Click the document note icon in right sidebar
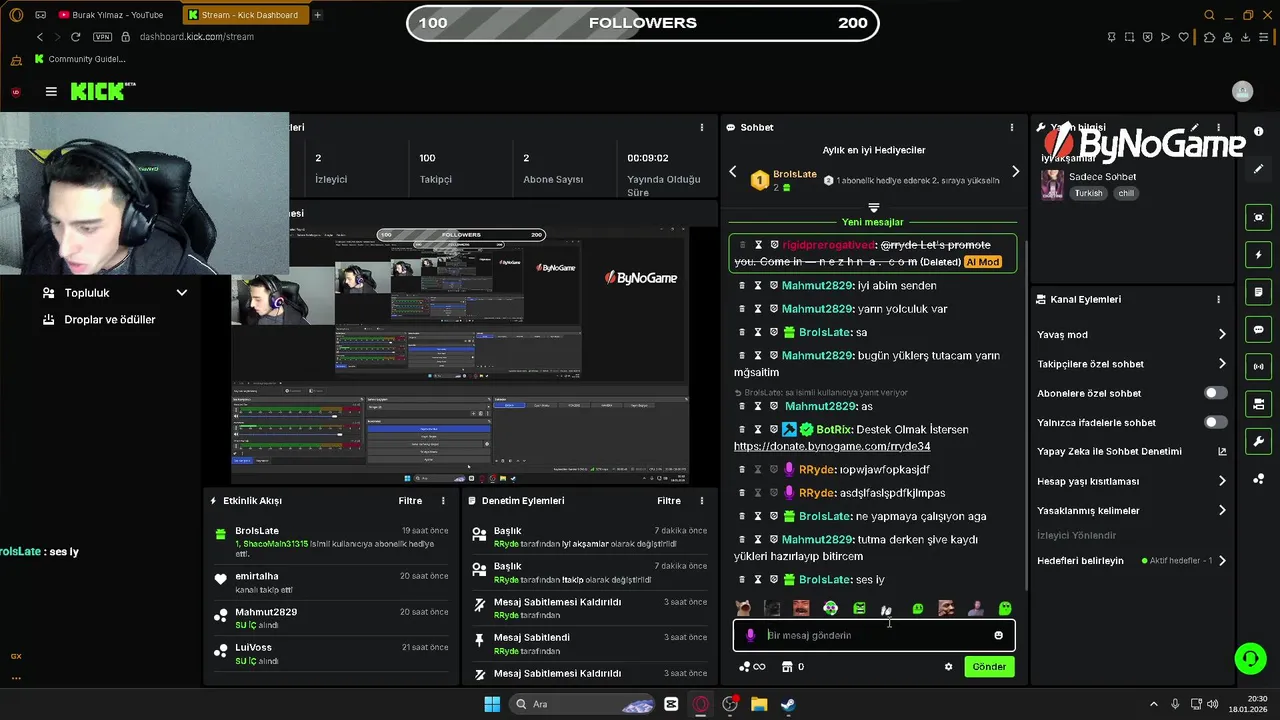The height and width of the screenshot is (720, 1280). pos(1258,292)
